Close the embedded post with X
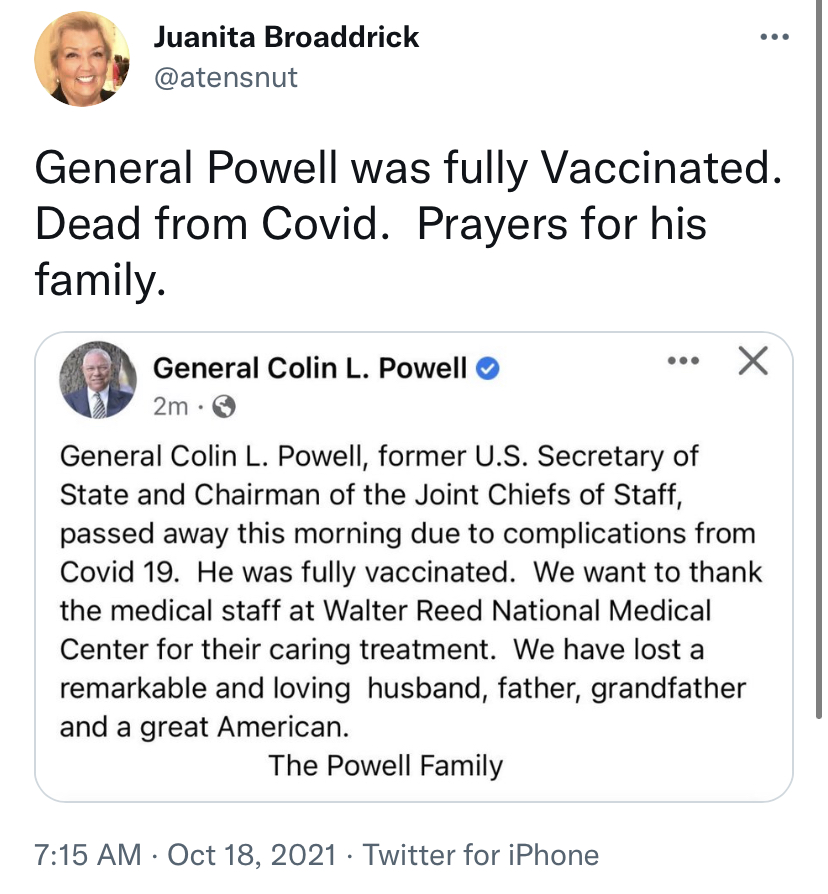Screen dimensions: 828x894 click(x=752, y=362)
